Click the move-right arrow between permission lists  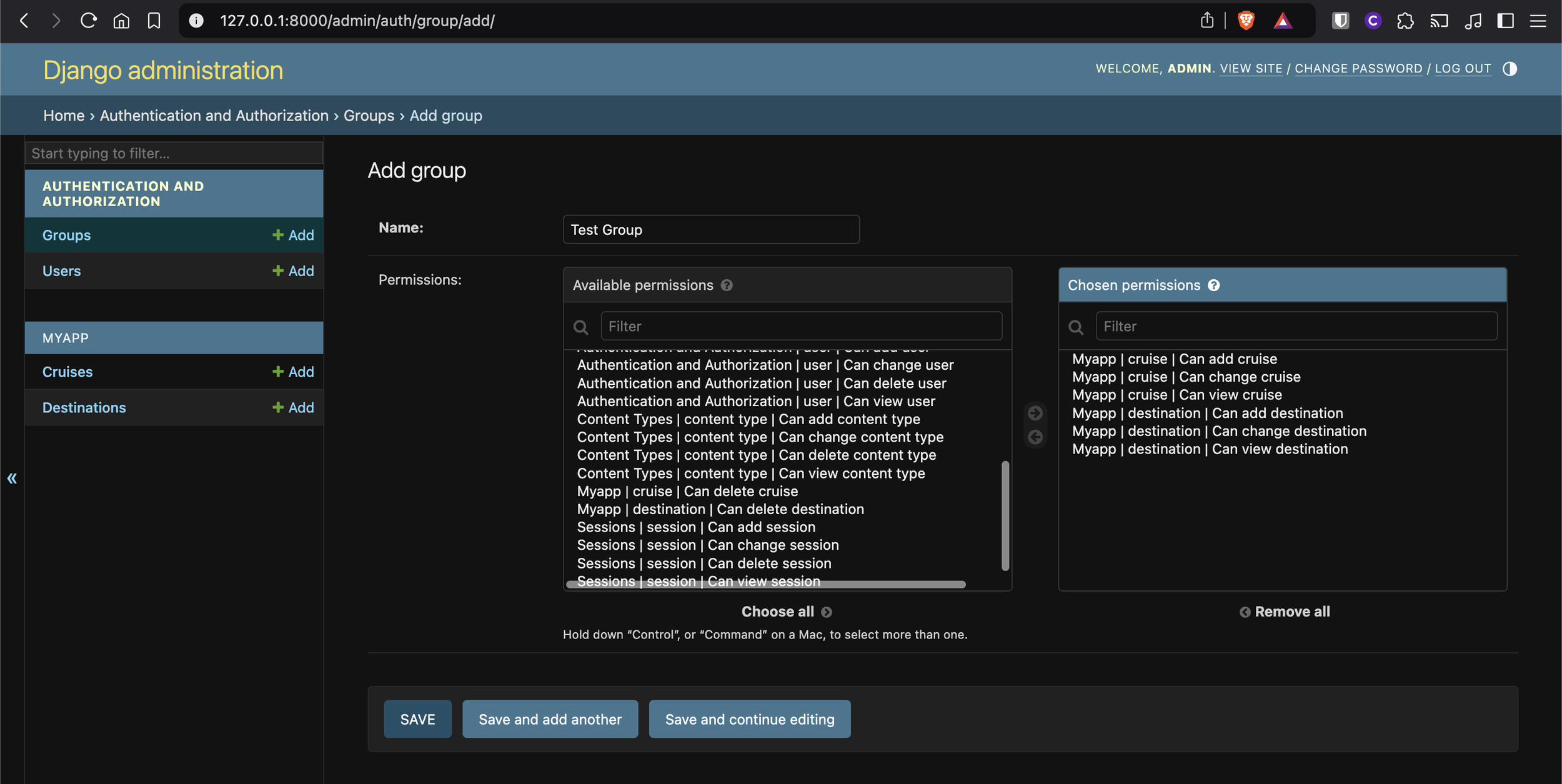(1035, 413)
